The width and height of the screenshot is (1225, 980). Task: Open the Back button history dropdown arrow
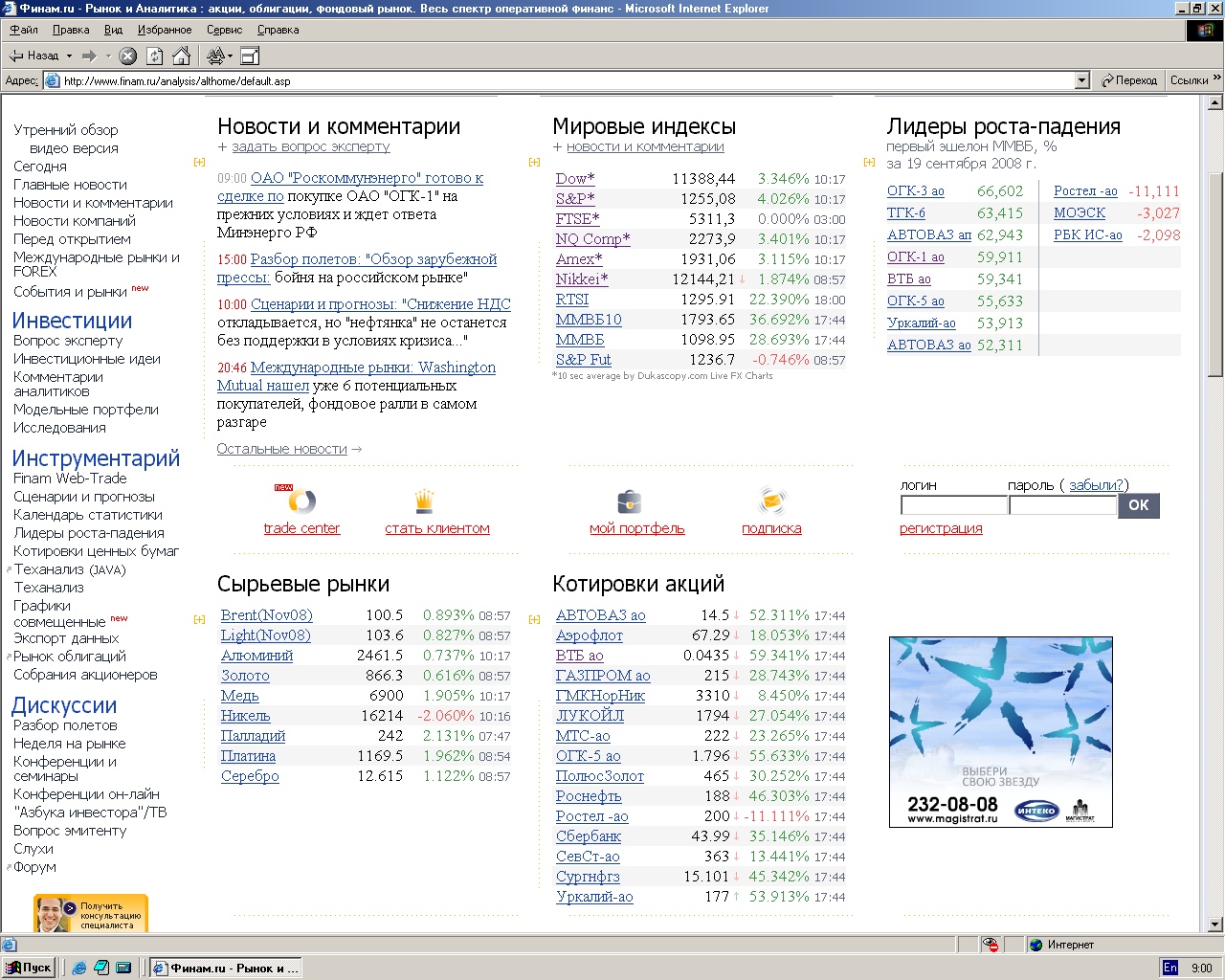tap(69, 56)
